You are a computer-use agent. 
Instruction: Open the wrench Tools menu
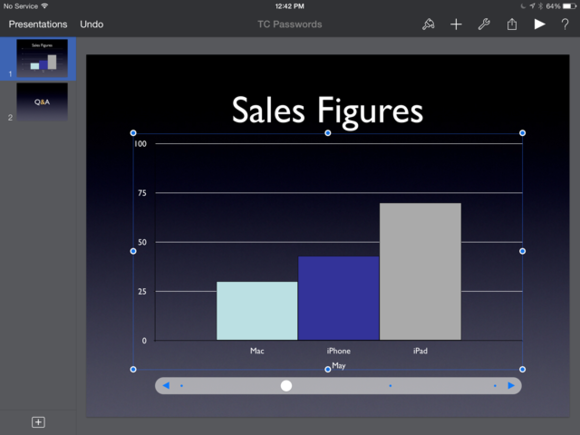tap(484, 24)
